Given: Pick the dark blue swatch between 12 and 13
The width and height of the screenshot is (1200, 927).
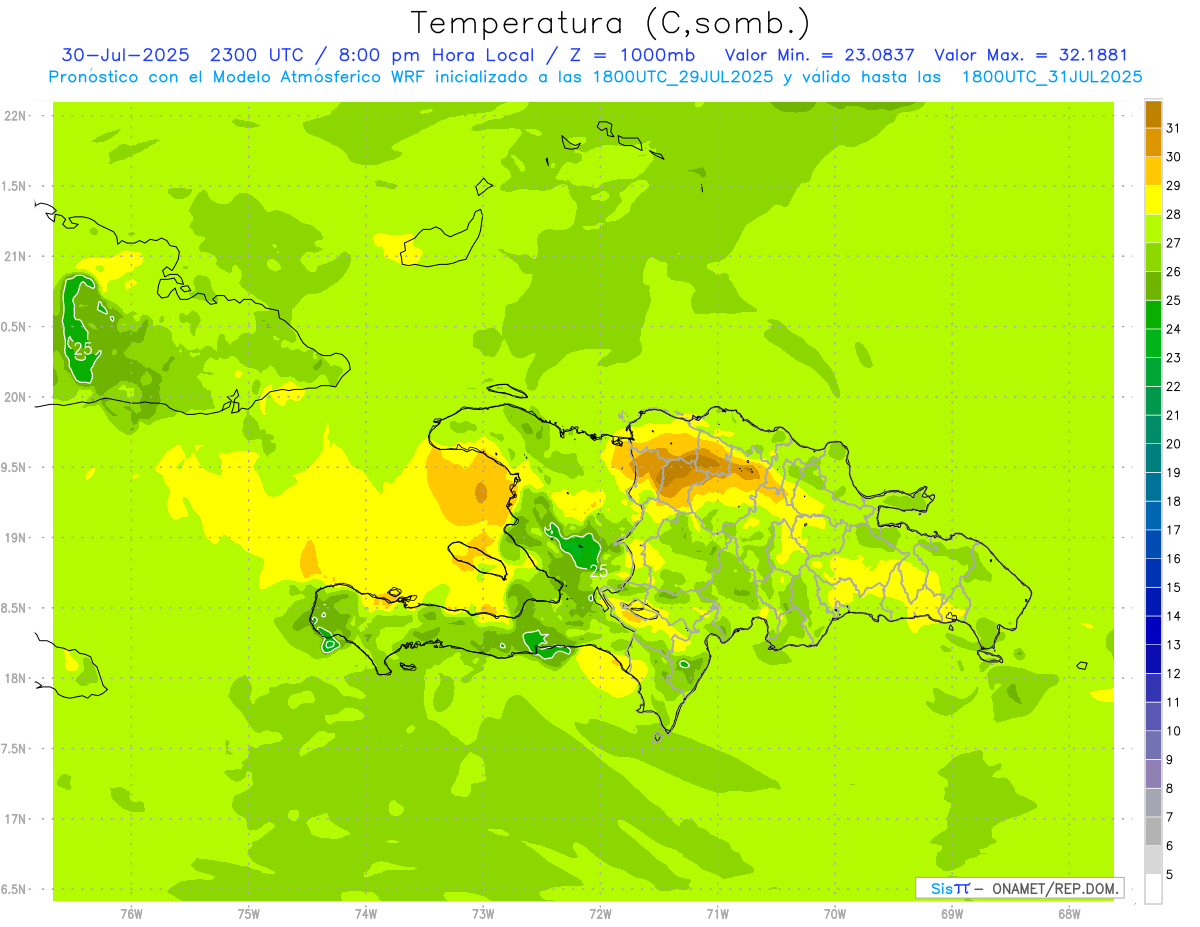Looking at the screenshot, I should [x=1153, y=659].
